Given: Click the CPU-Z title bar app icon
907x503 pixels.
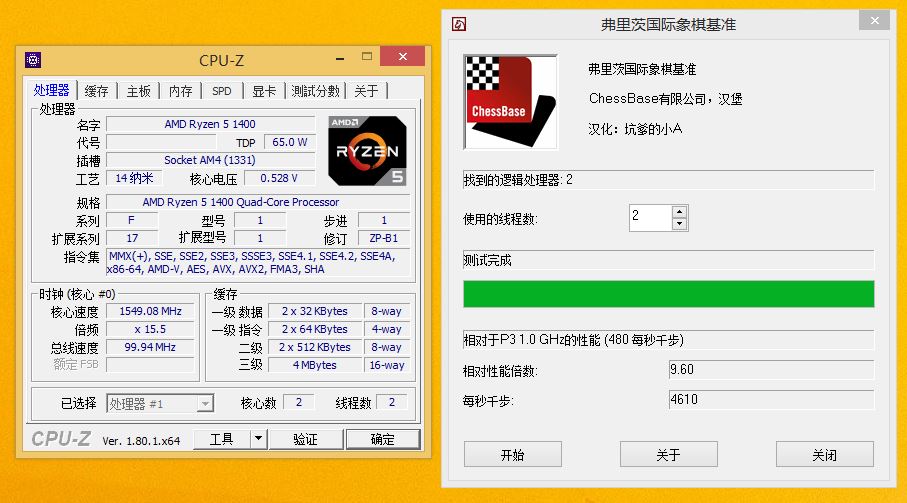Looking at the screenshot, I should coord(33,60).
